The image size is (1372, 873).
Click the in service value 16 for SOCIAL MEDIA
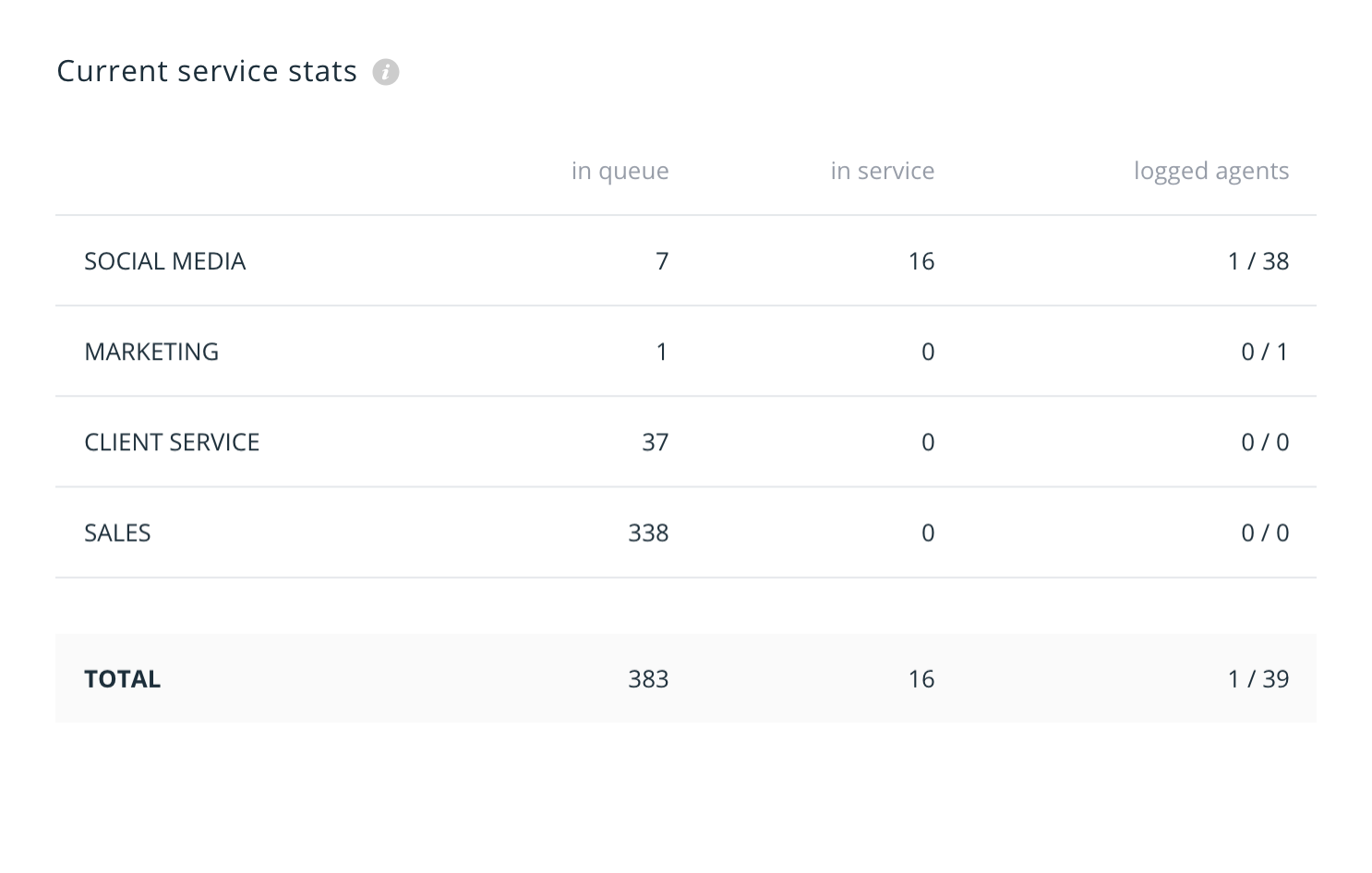[x=921, y=260]
